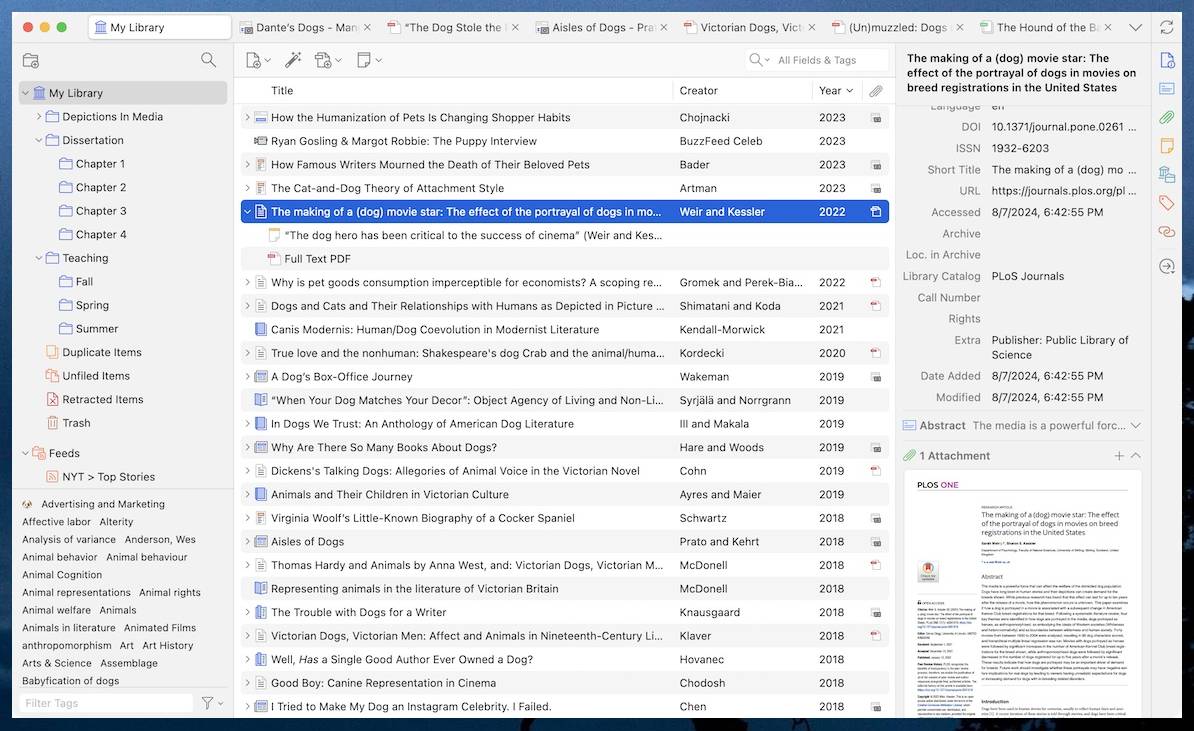This screenshot has width=1194, height=731.
Task: Jump to Related section icon
Action: click(1167, 231)
